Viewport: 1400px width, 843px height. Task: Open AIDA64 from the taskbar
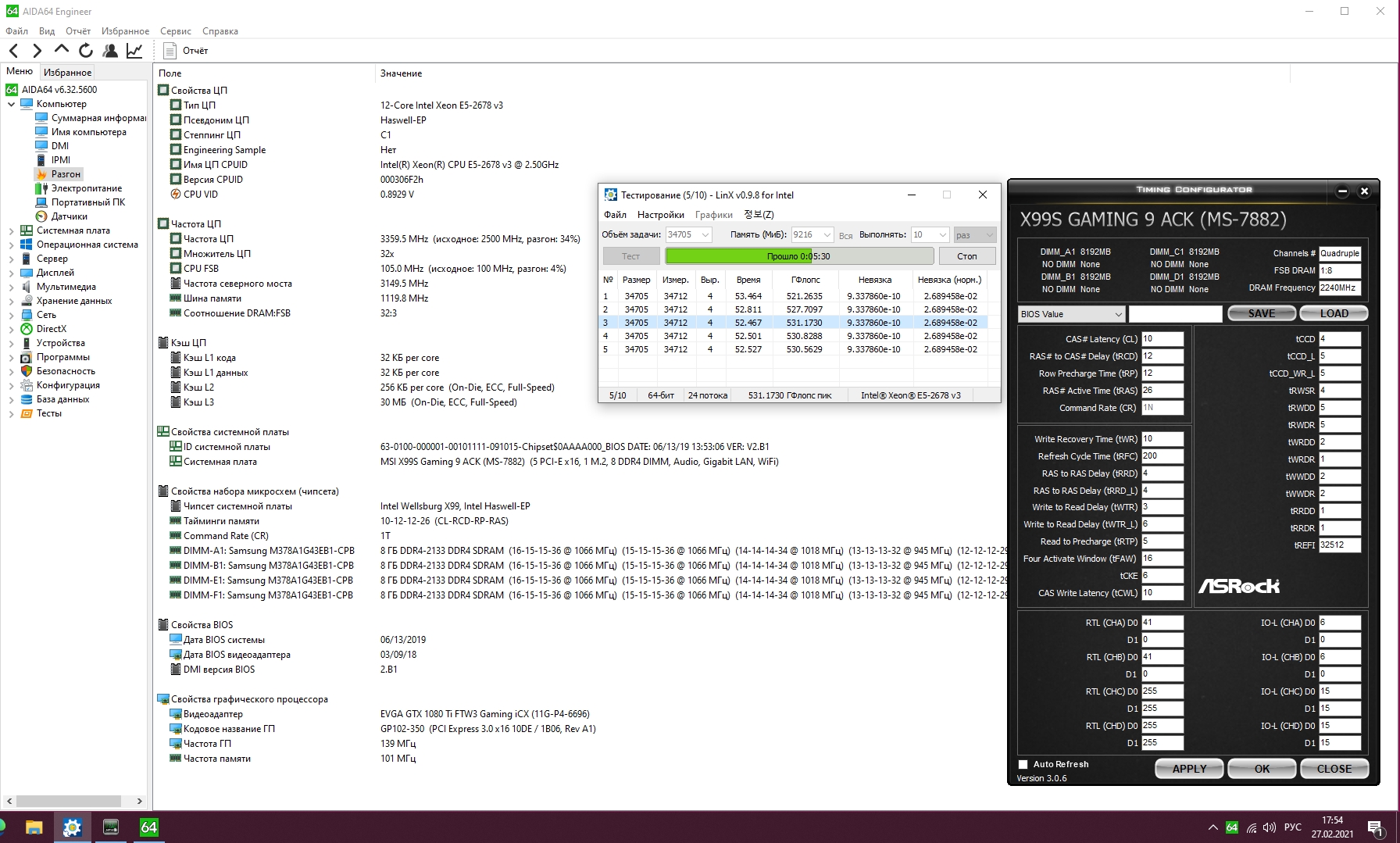(148, 827)
